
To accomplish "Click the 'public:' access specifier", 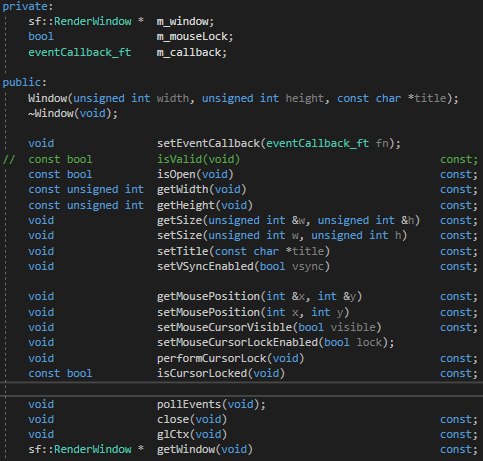I will (24, 82).
